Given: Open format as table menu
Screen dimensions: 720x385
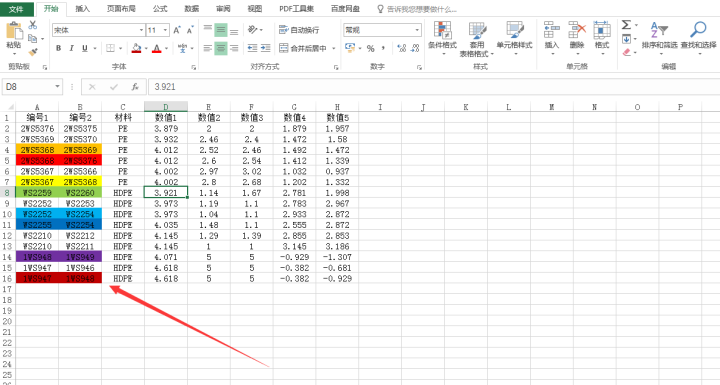Looking at the screenshot, I should click(477, 39).
